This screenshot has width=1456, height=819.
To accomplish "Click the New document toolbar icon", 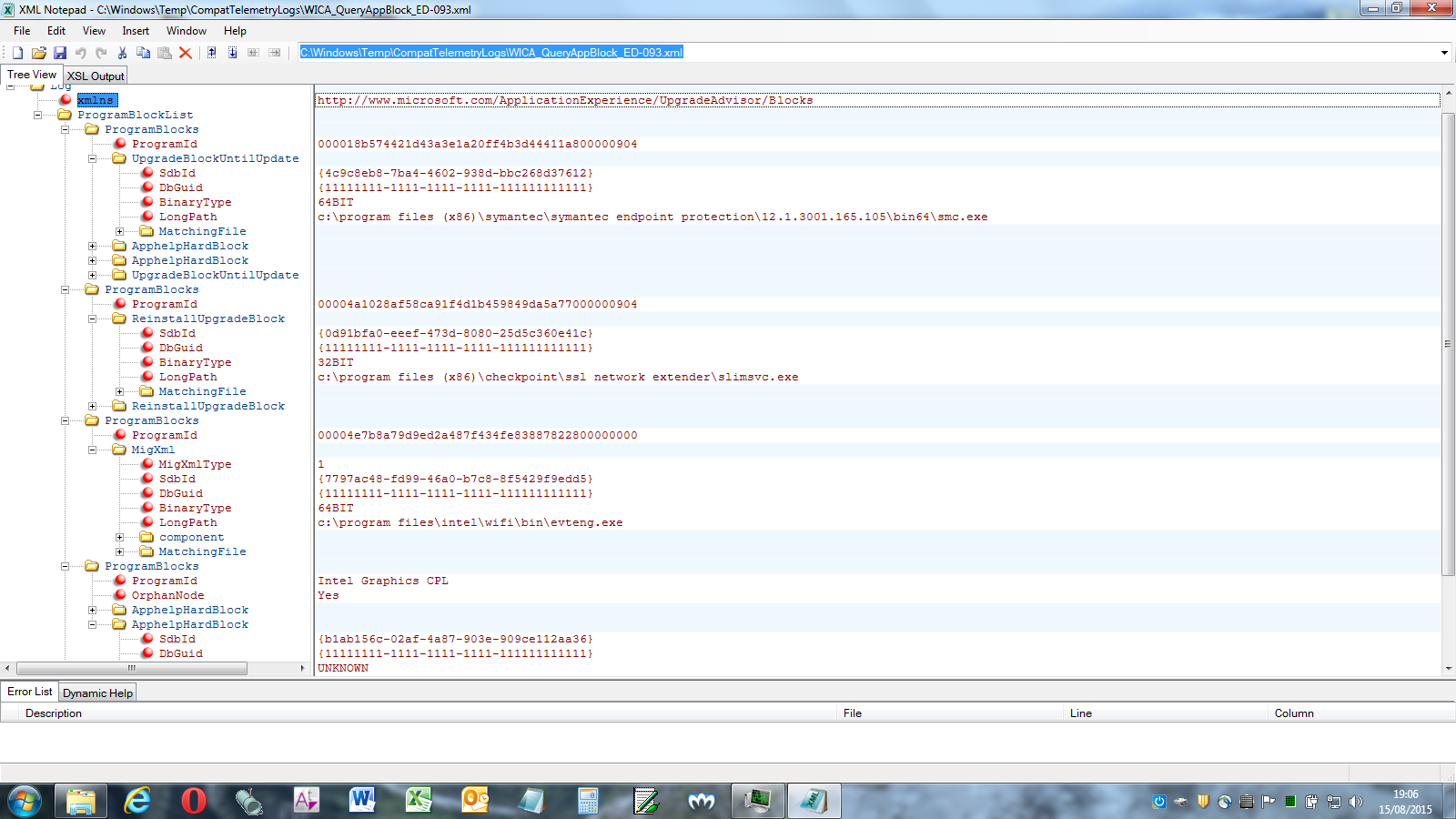I will tap(17, 53).
